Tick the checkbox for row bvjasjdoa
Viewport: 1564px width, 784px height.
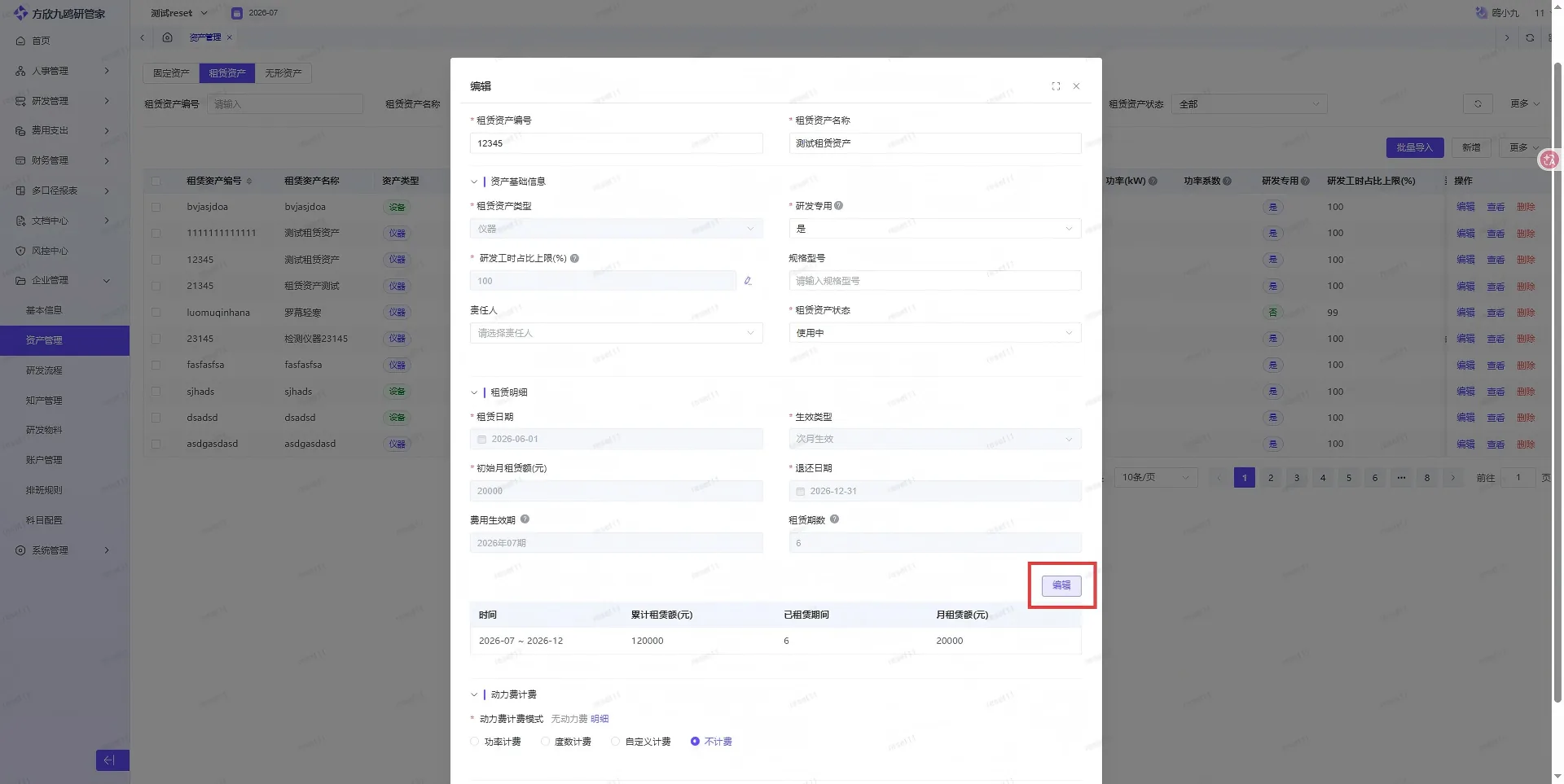coord(156,207)
